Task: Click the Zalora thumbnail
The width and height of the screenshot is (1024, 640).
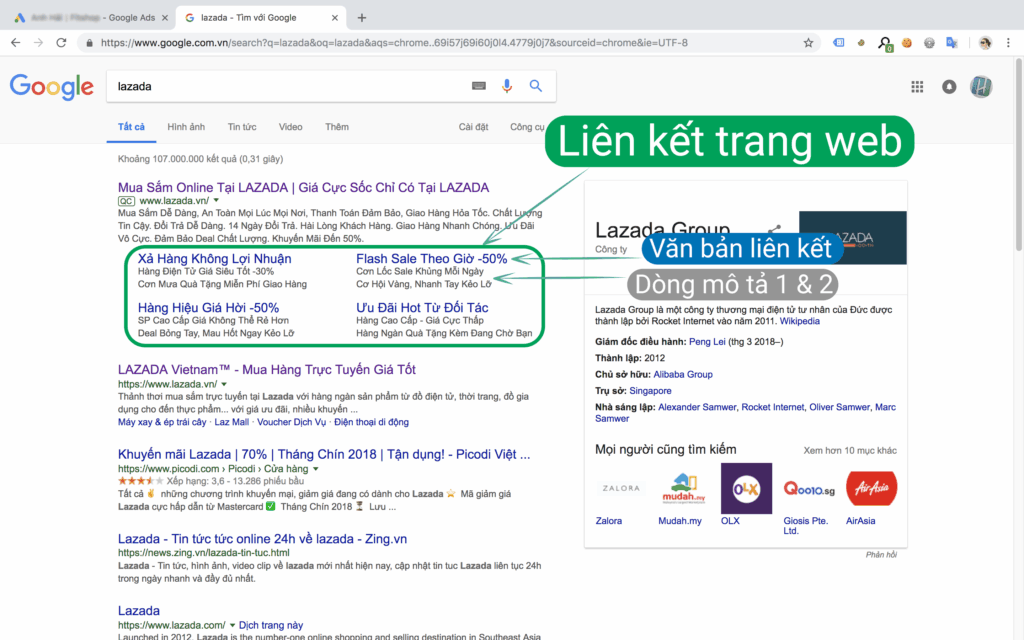Action: pyautogui.click(x=620, y=488)
